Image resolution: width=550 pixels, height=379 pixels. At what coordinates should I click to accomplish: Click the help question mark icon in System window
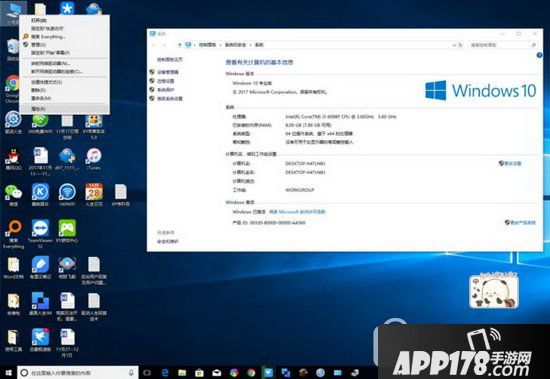[539, 55]
